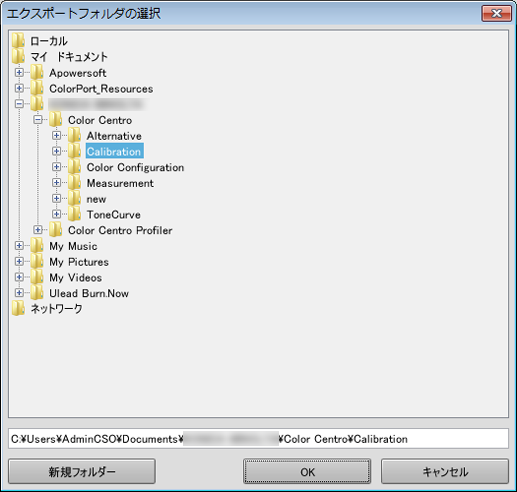Expand the My Music folder node
Screen dimensions: 517x492
(19, 246)
